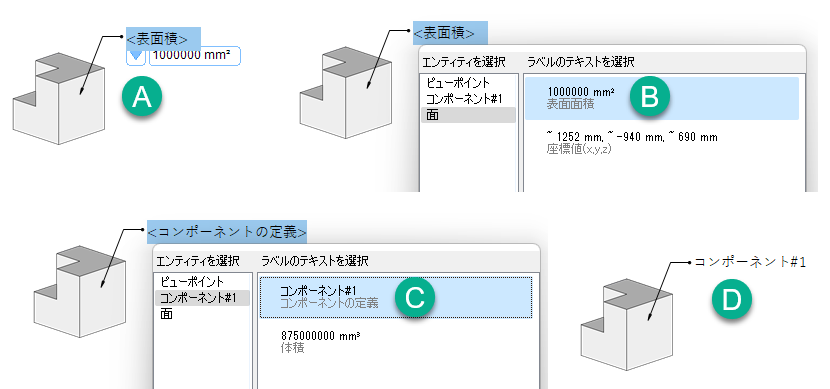Click the green circle marker D
The height and width of the screenshot is (389, 830).
click(732, 300)
